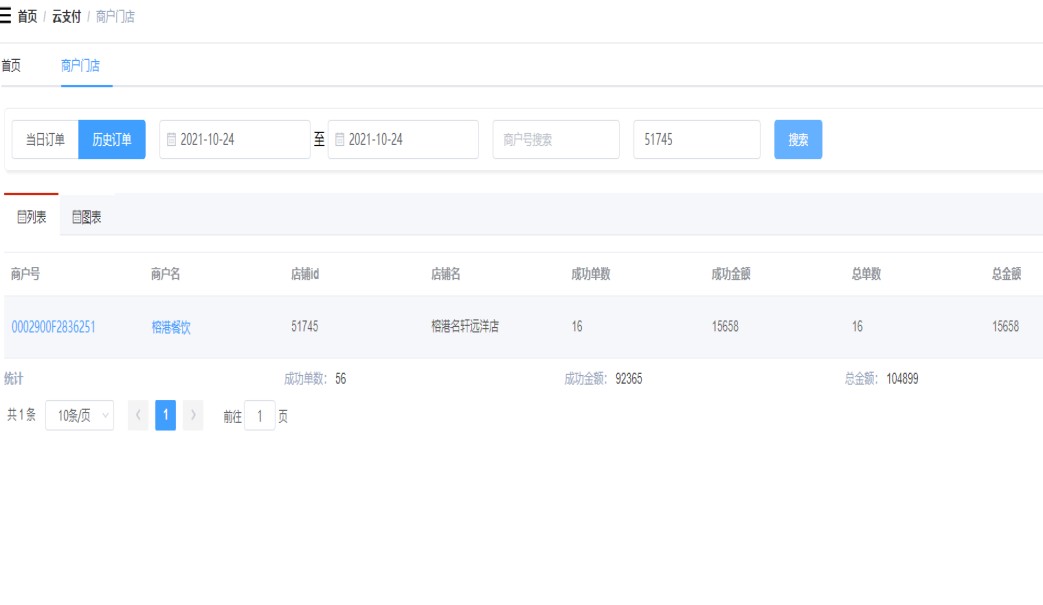Image resolution: width=1043 pixels, height=605 pixels.
Task: Click the end date calendar icon
Action: point(339,140)
